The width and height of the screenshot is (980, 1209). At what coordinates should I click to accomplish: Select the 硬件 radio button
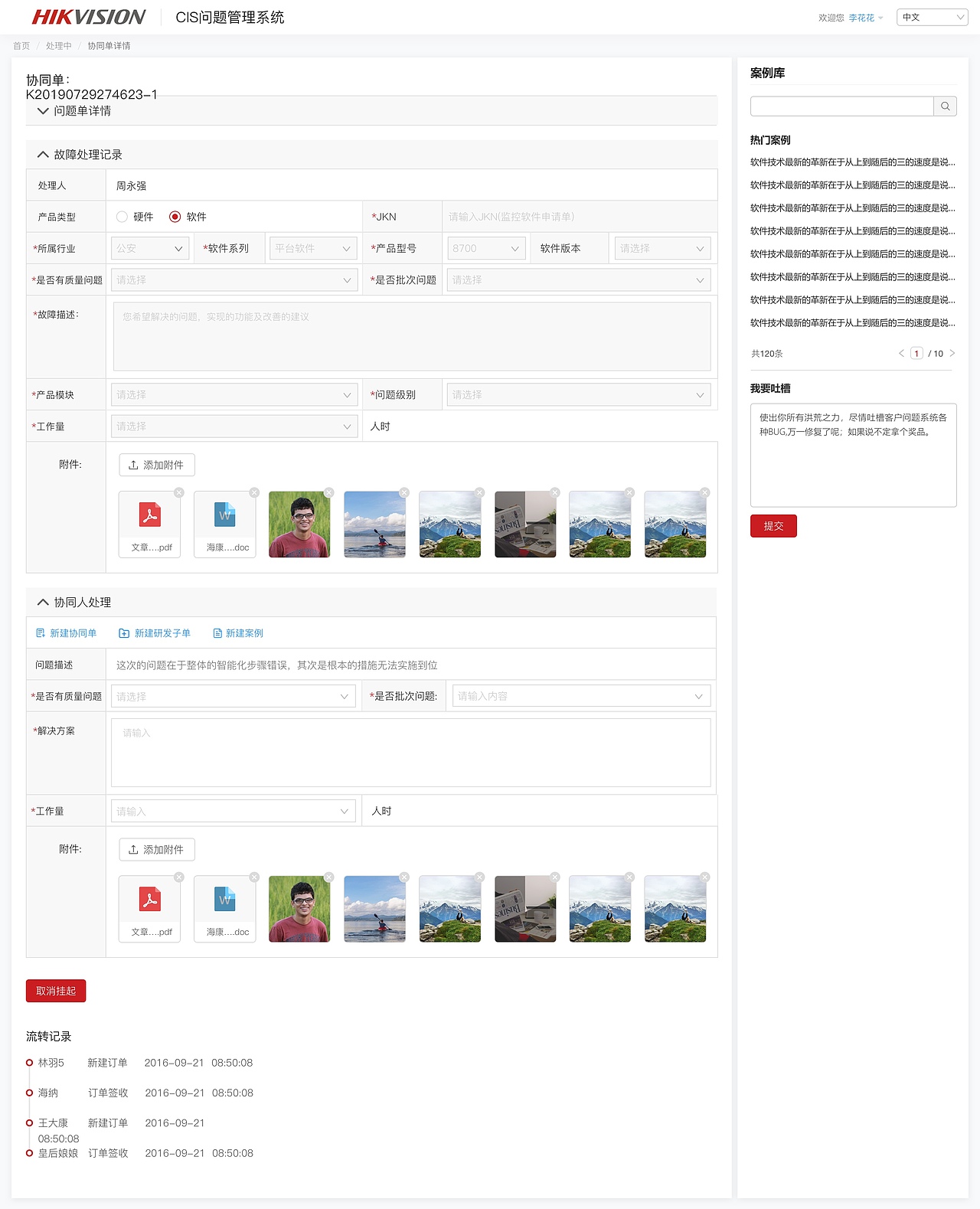pos(122,217)
